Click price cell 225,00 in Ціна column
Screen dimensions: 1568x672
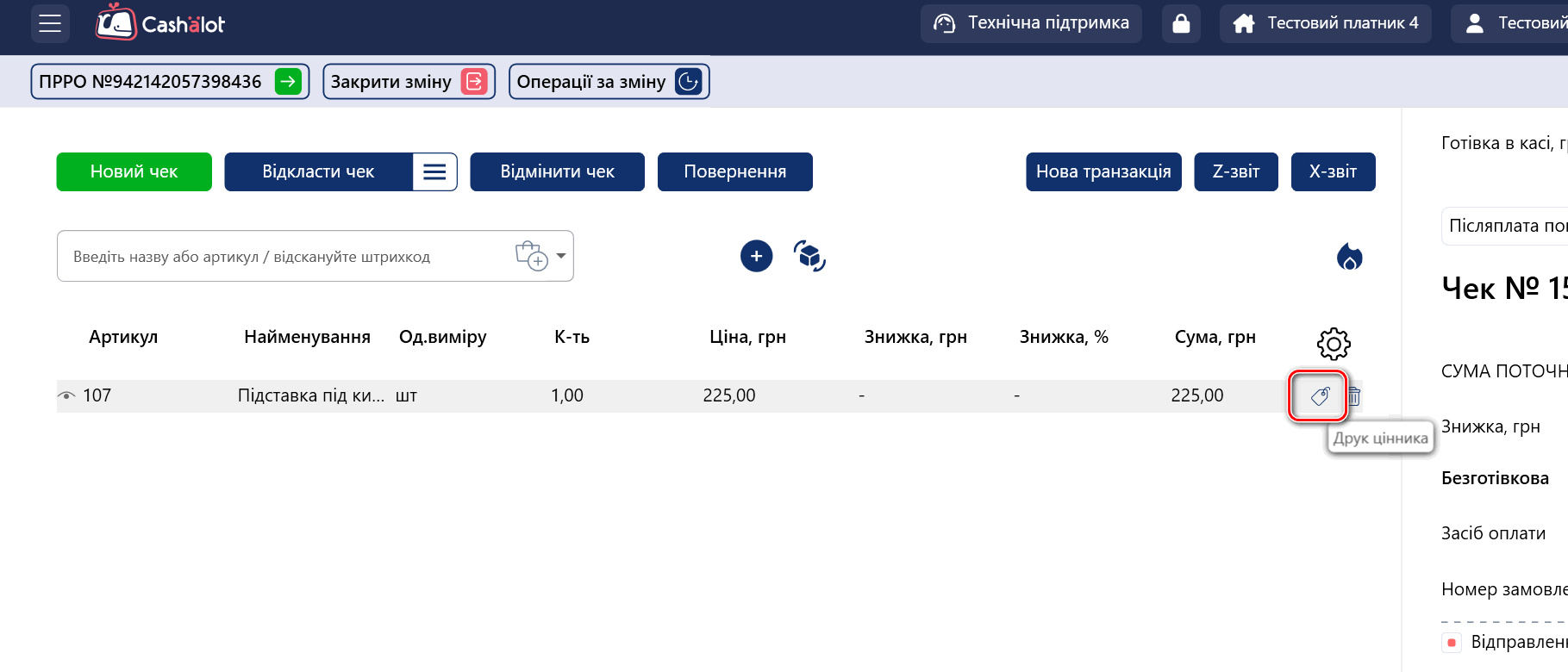729,395
